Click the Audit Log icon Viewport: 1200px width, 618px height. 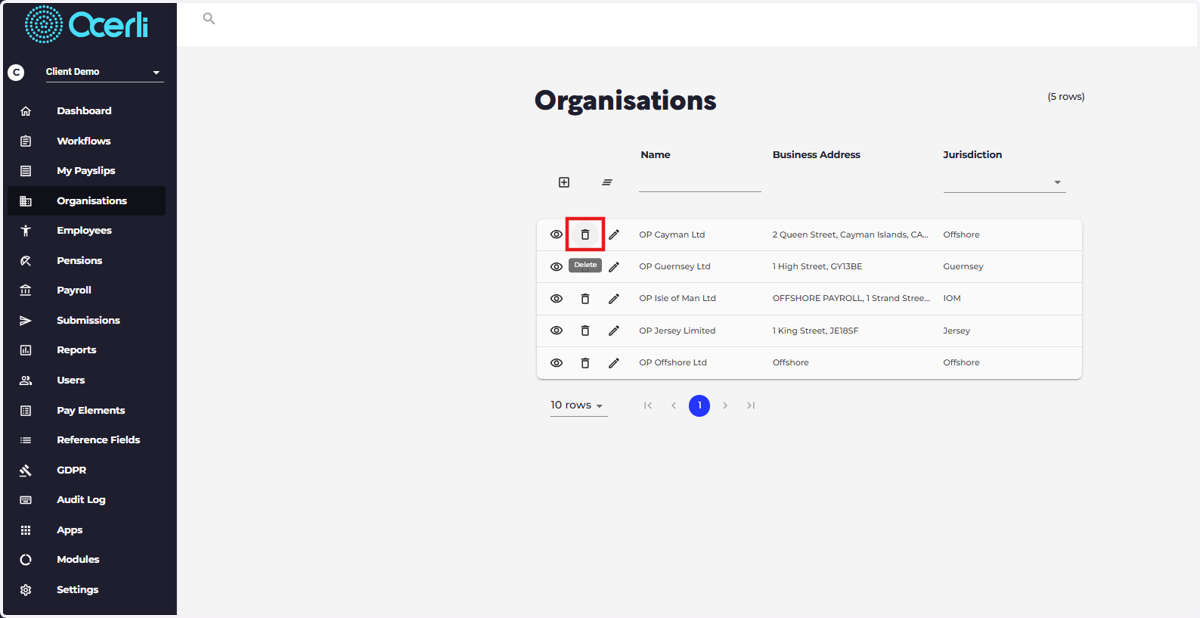point(26,500)
